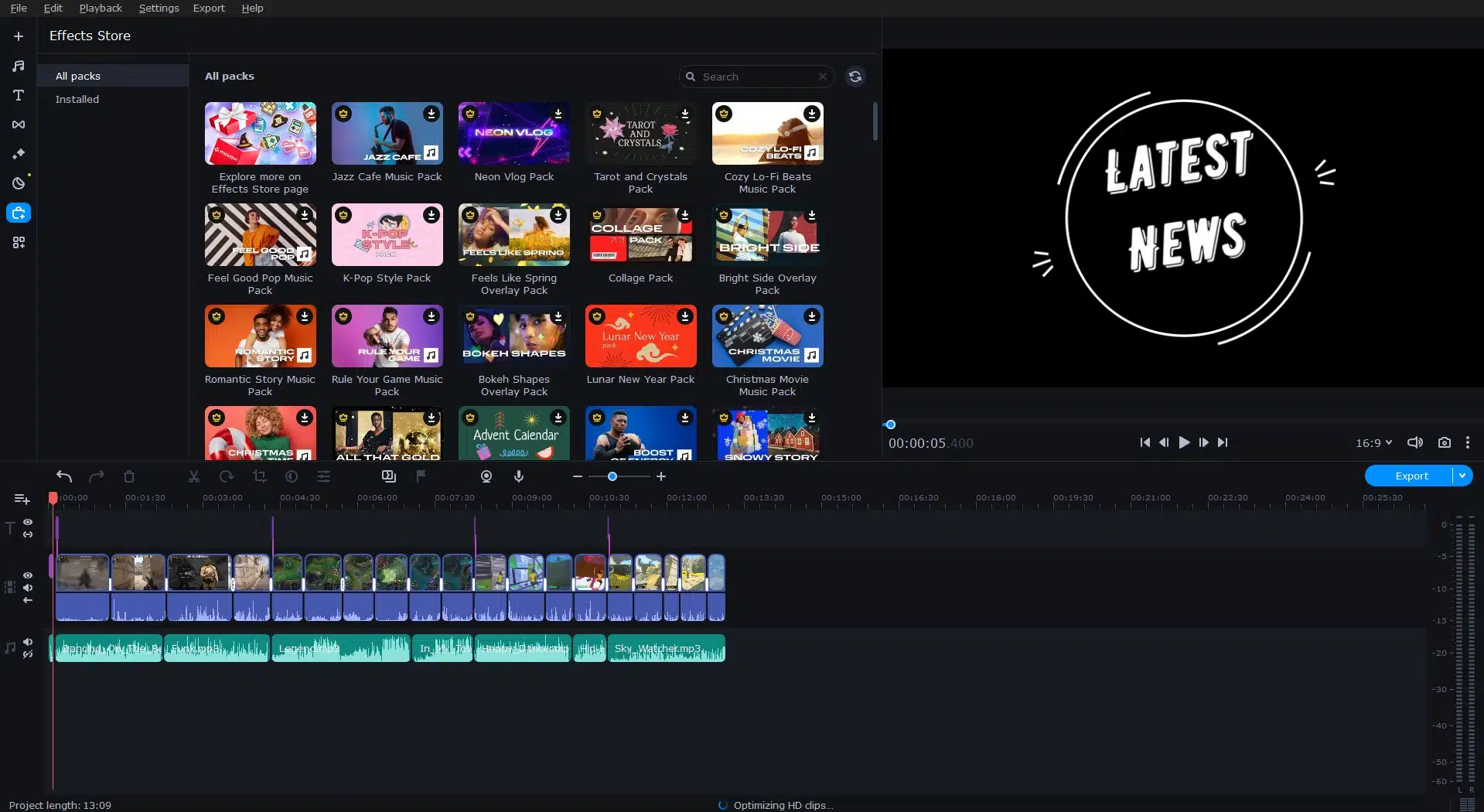The image size is (1484, 812).
Task: Take a snapshot with the preview camera icon
Action: (1444, 442)
